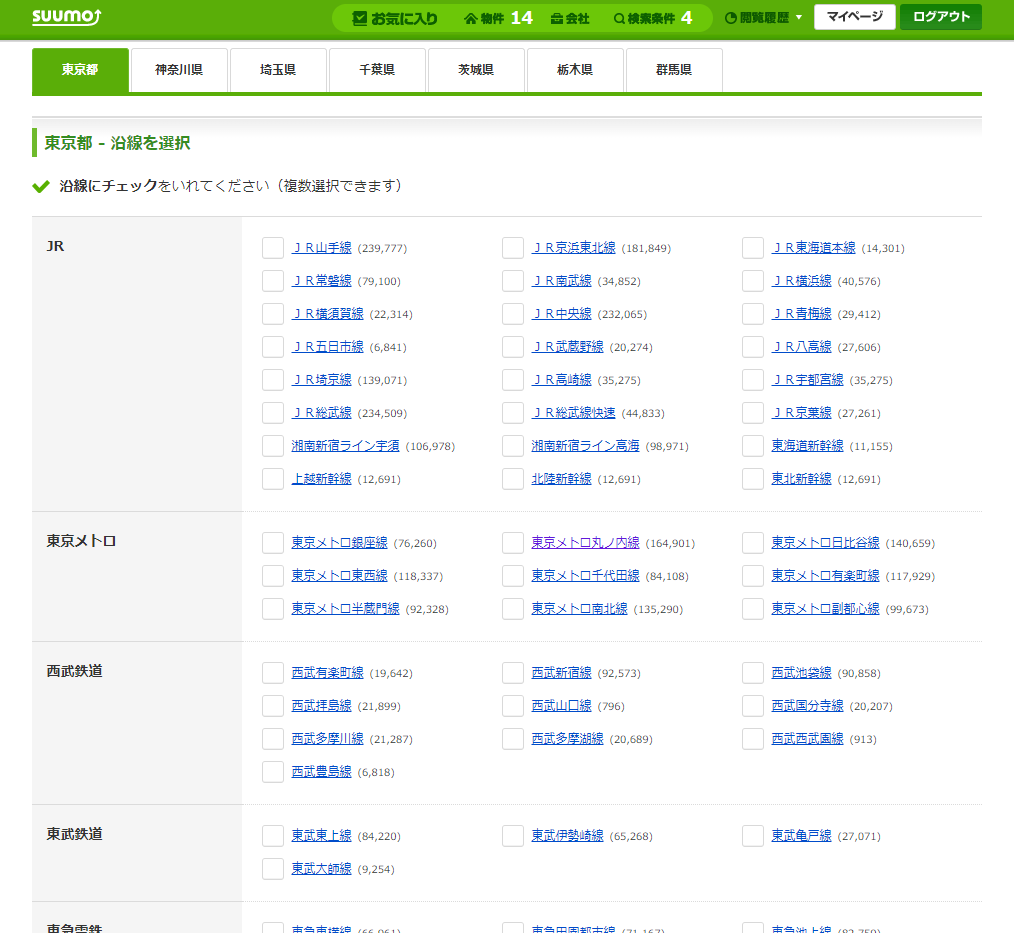Switch to the 東京都 tab
The width and height of the screenshot is (1014, 933).
80,70
